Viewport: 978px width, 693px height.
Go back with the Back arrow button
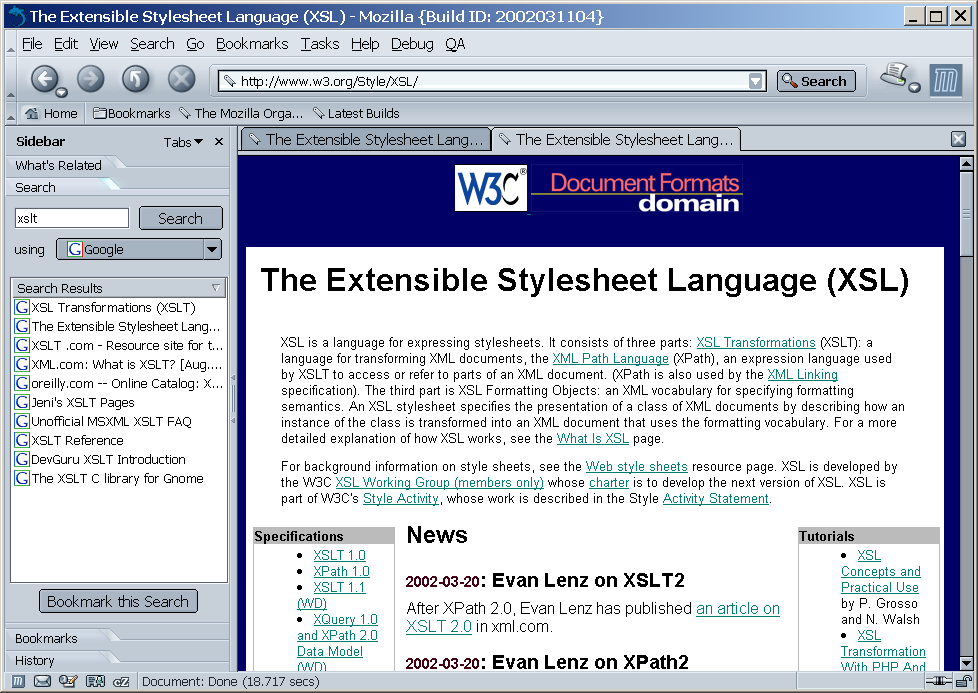pyautogui.click(x=44, y=79)
